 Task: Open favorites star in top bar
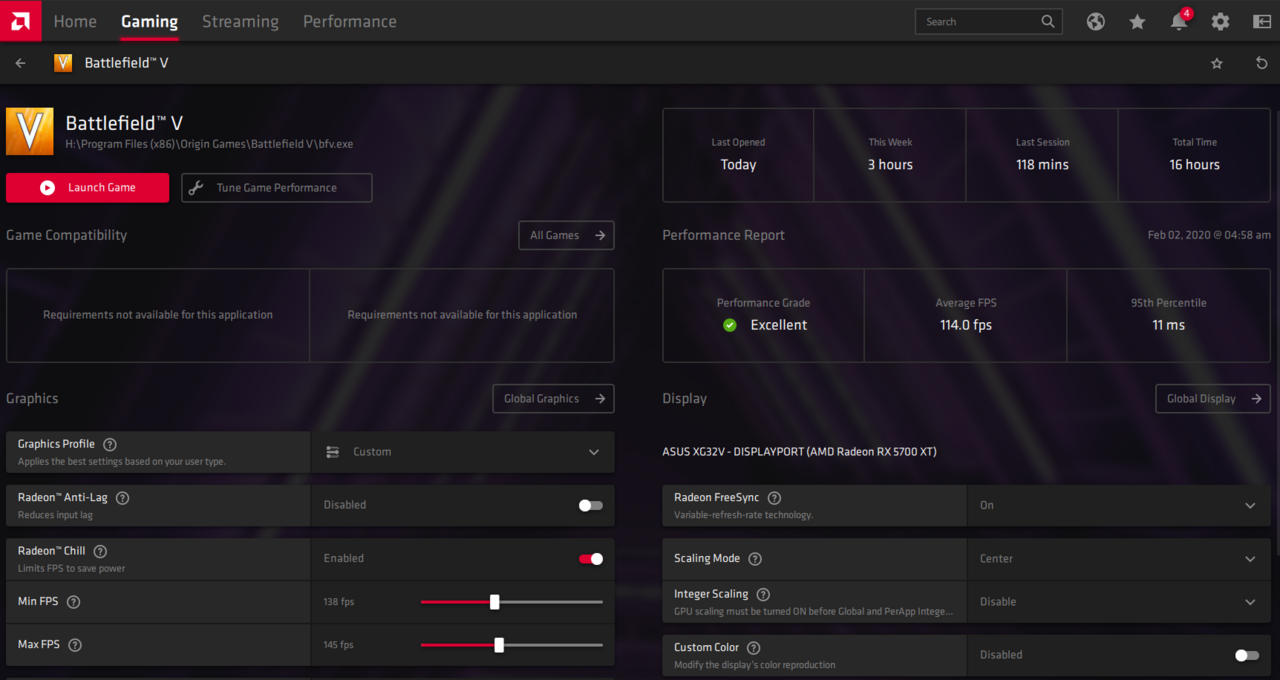(x=1137, y=21)
